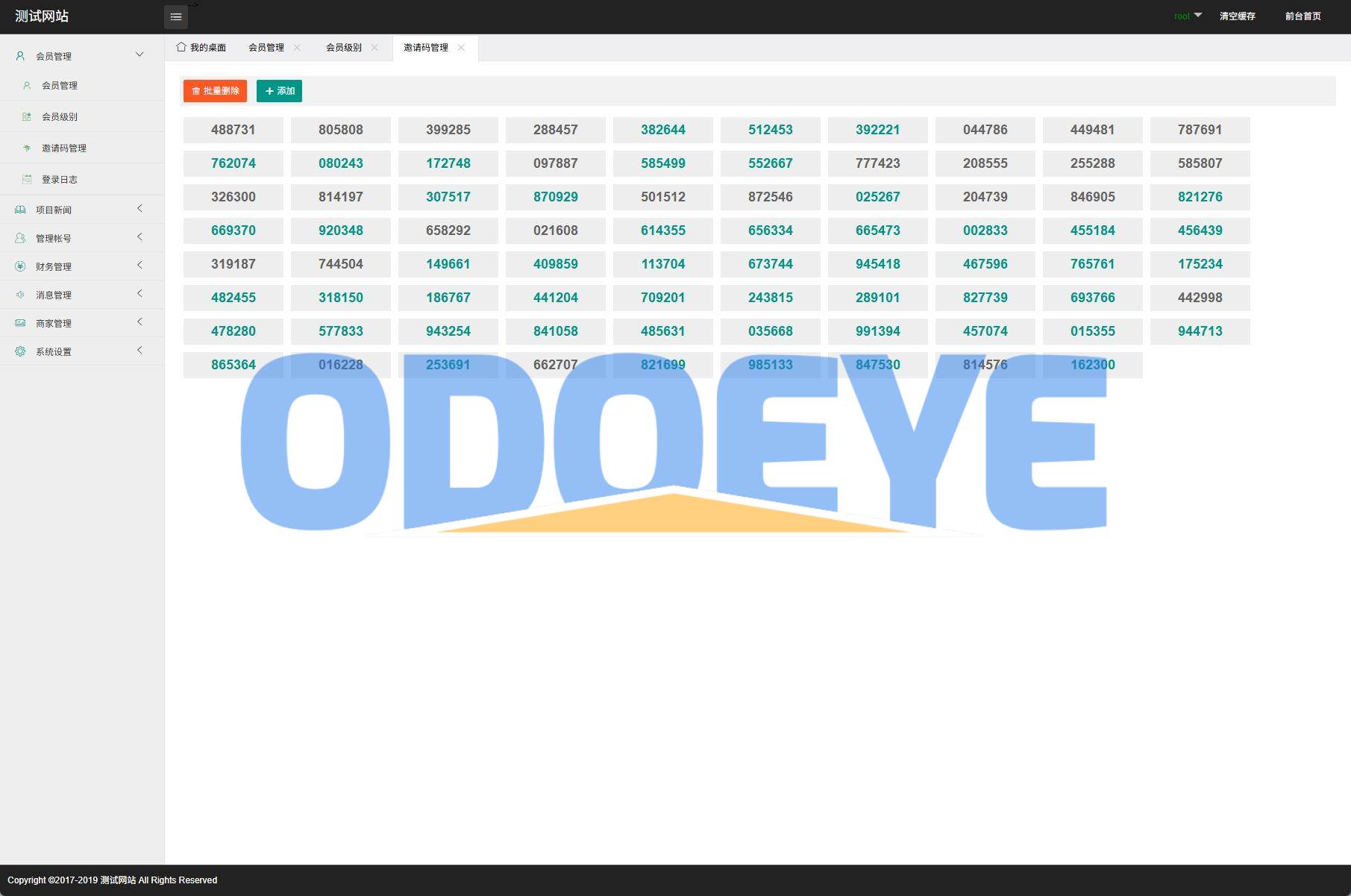Click the 消息管理 speaker icon
The height and width of the screenshot is (896, 1351).
coord(20,295)
